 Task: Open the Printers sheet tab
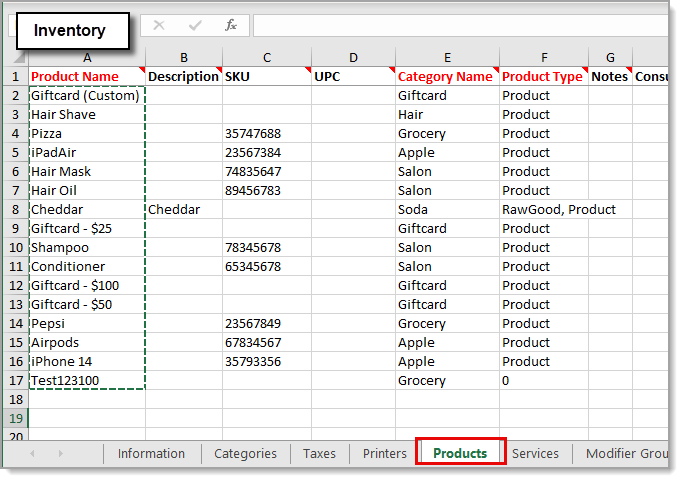(384, 454)
